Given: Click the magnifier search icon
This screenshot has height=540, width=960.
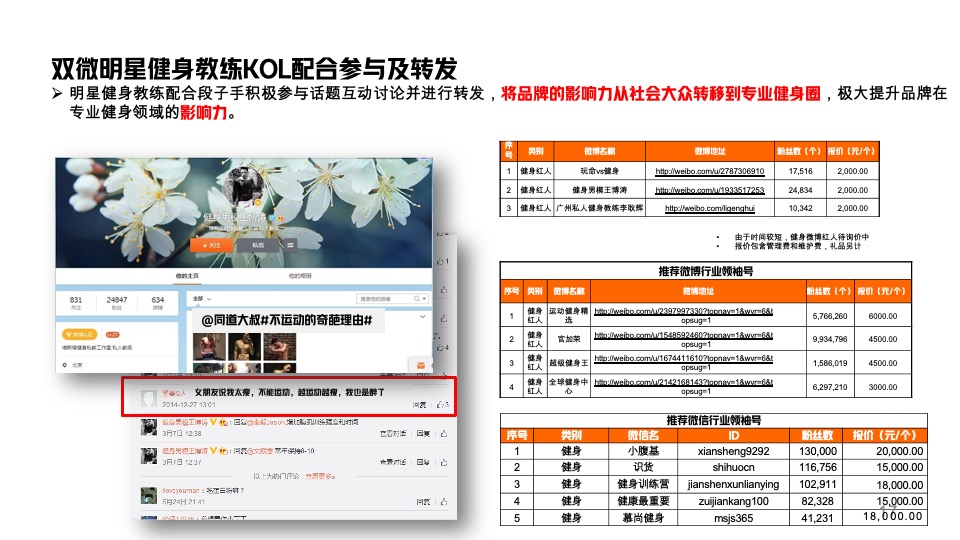Looking at the screenshot, I should [x=417, y=299].
